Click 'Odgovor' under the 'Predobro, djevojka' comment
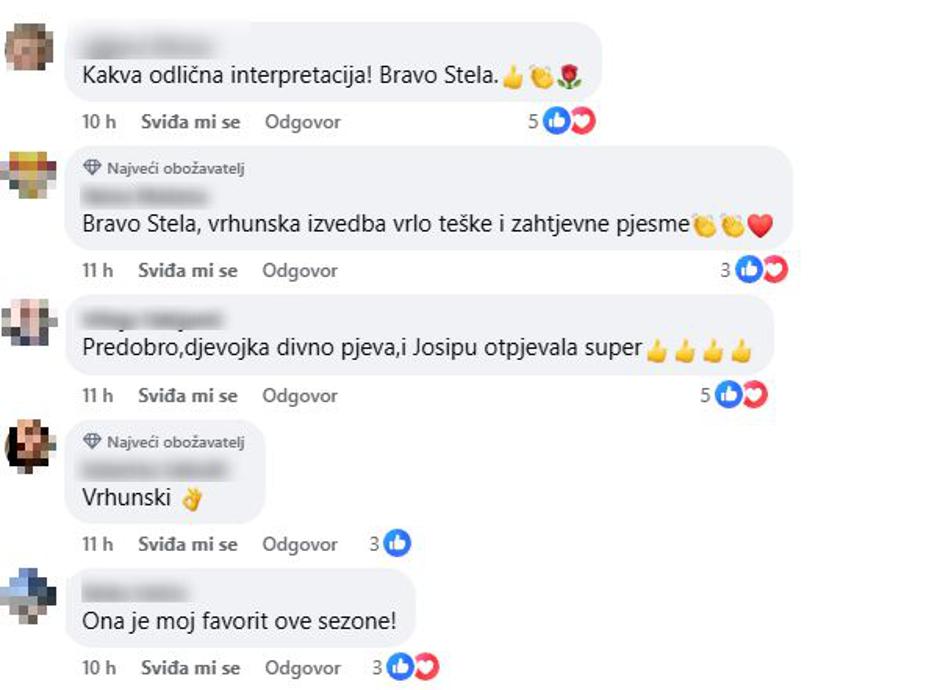The width and height of the screenshot is (940, 690). (300, 396)
